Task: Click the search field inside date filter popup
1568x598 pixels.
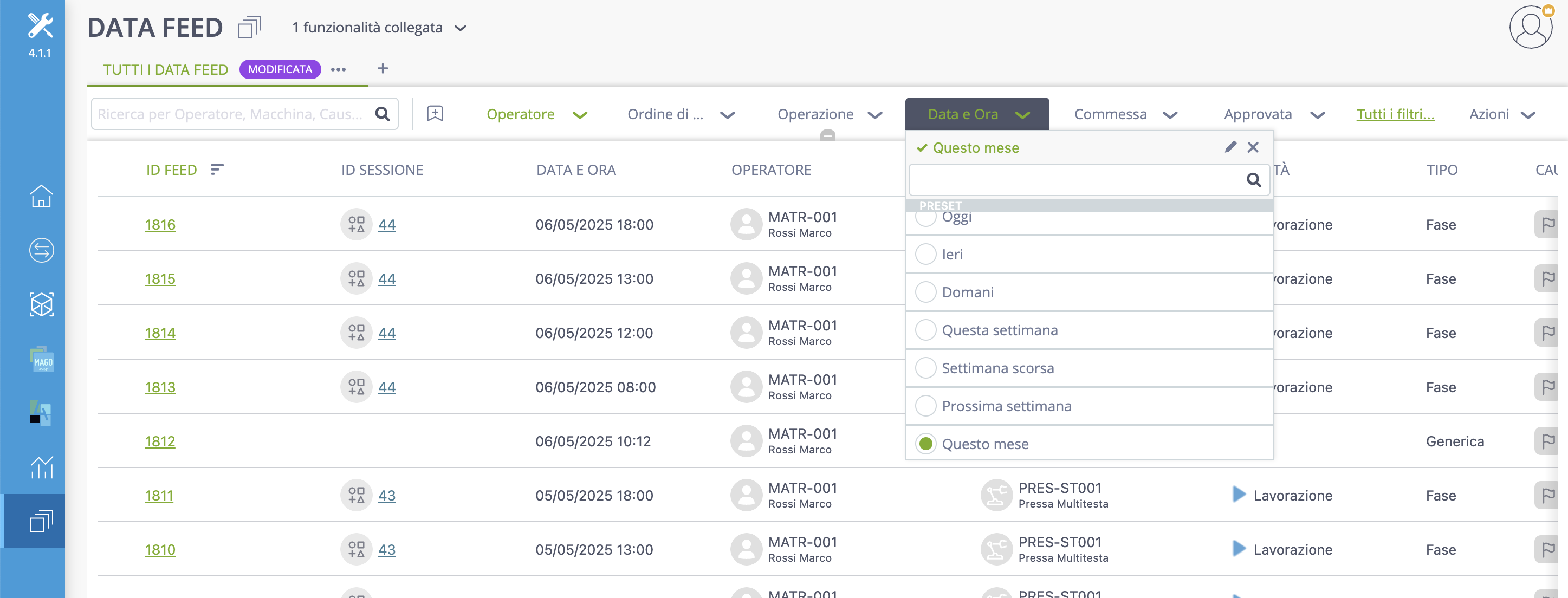Action: click(1089, 179)
